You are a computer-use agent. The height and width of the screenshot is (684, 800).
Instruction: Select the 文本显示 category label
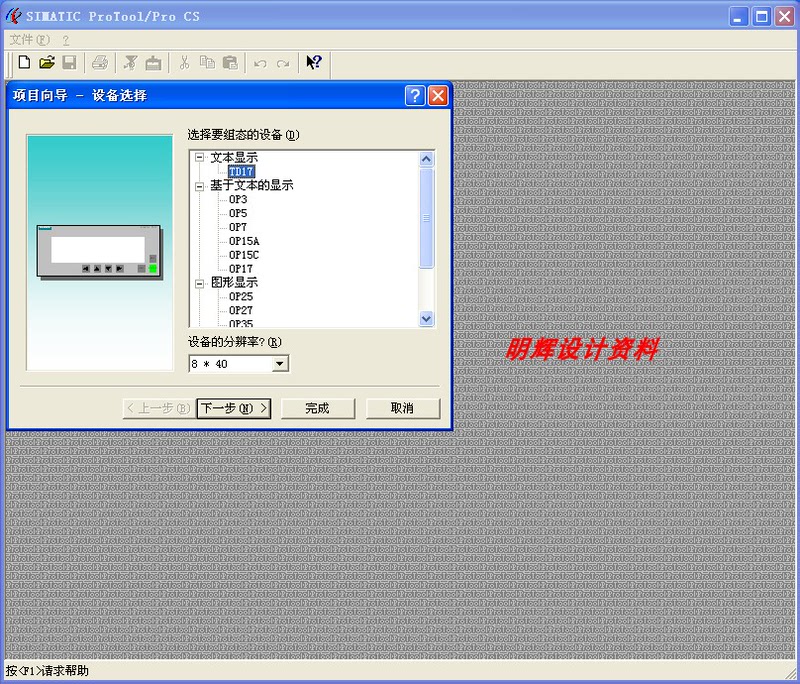234,158
